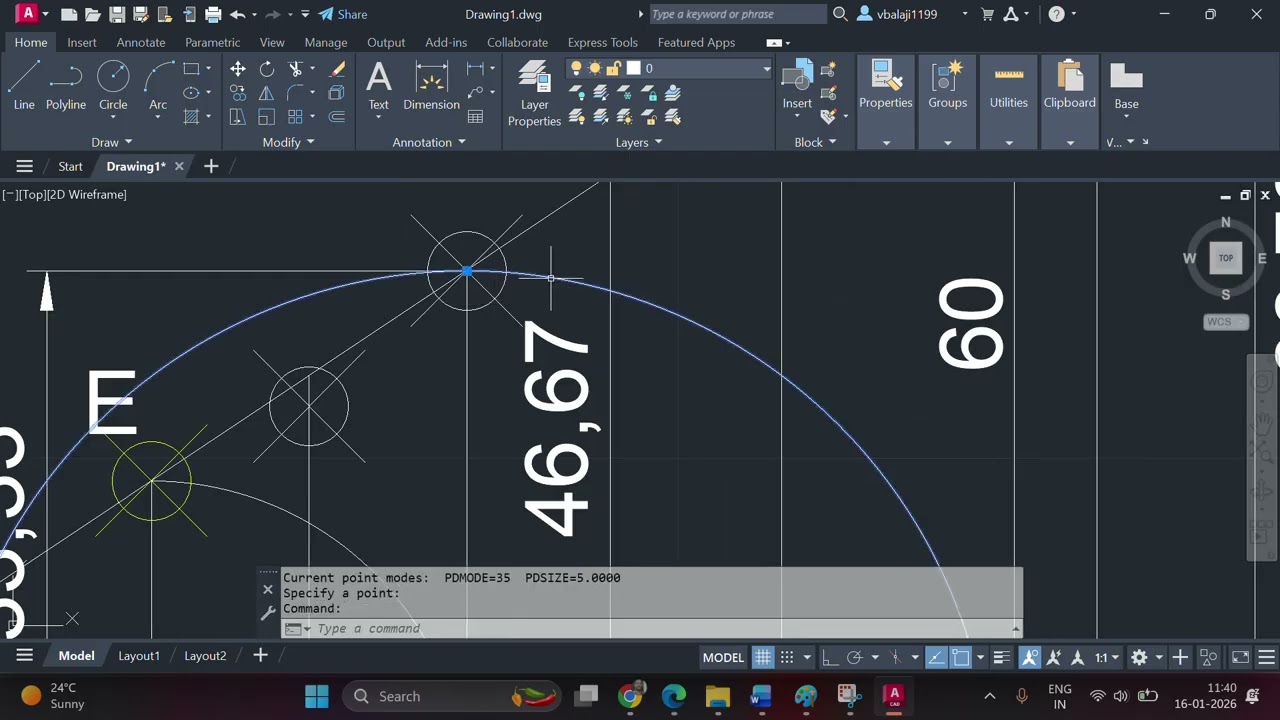
Task: Toggle object snap tracking in status bar
Action: (936, 657)
